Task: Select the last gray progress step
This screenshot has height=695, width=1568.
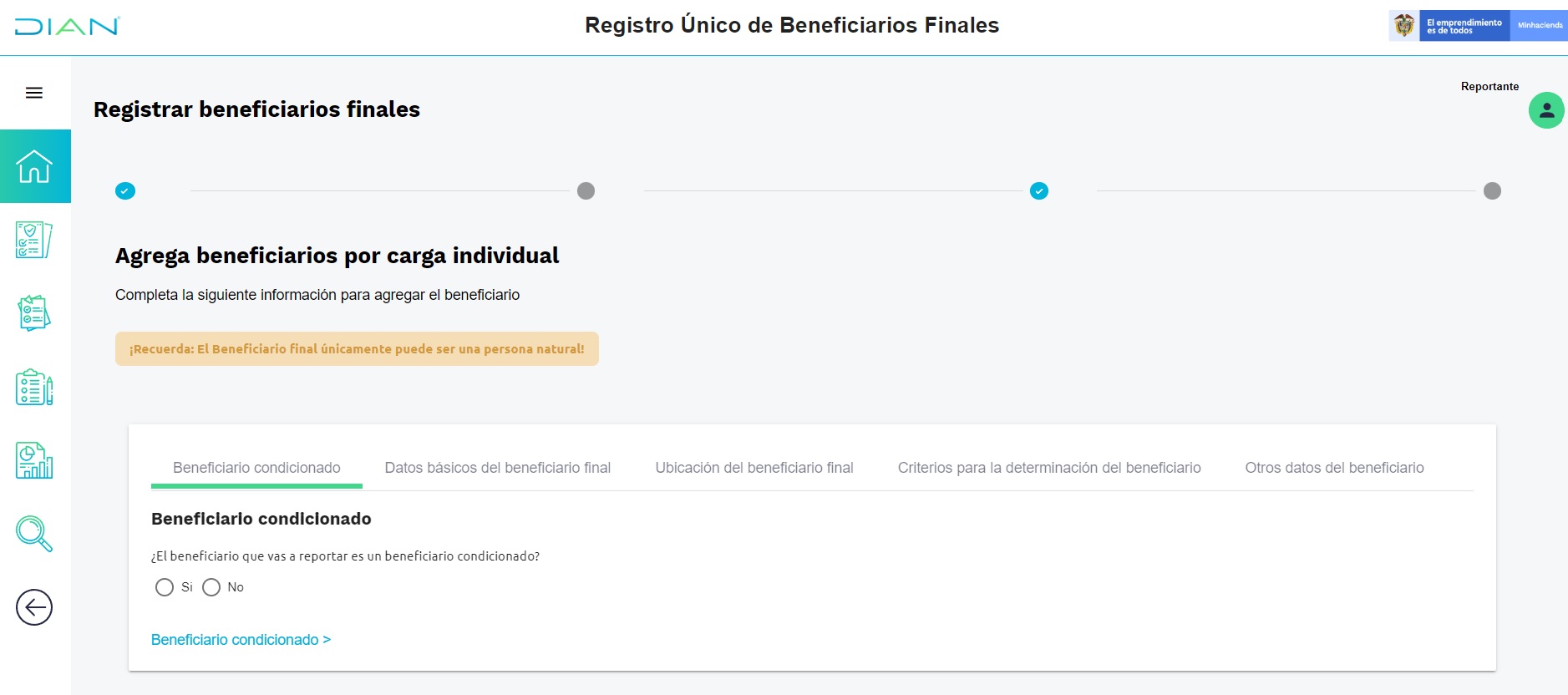Action: (x=1492, y=191)
